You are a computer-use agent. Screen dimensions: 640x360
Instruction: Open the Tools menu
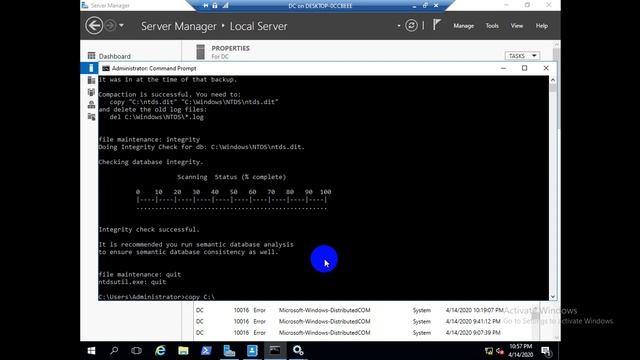pyautogui.click(x=492, y=26)
